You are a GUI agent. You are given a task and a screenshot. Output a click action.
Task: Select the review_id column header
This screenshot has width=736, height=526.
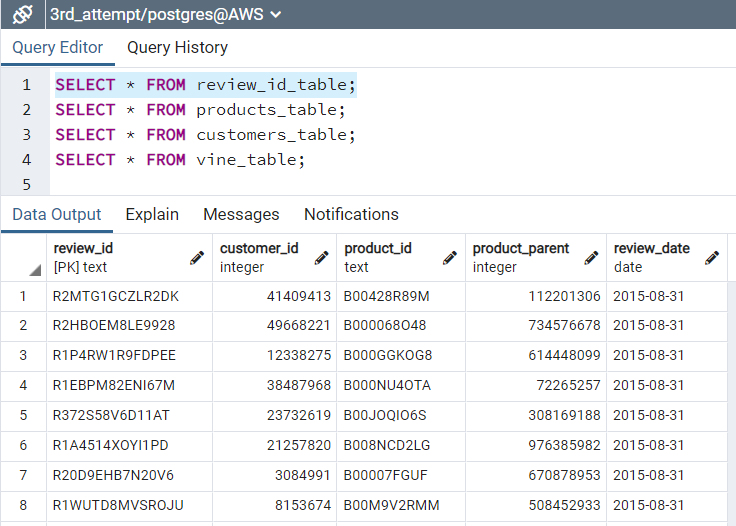pos(130,258)
